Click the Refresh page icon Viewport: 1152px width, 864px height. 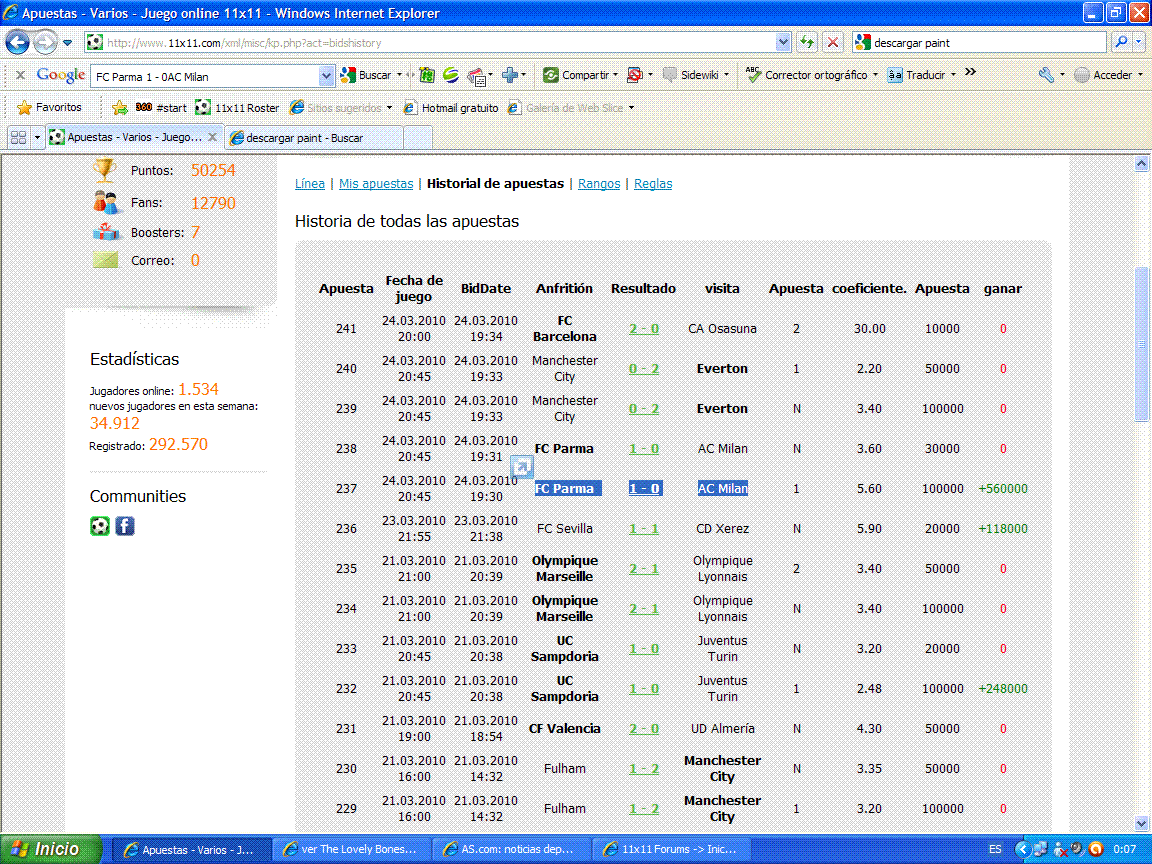(x=807, y=43)
